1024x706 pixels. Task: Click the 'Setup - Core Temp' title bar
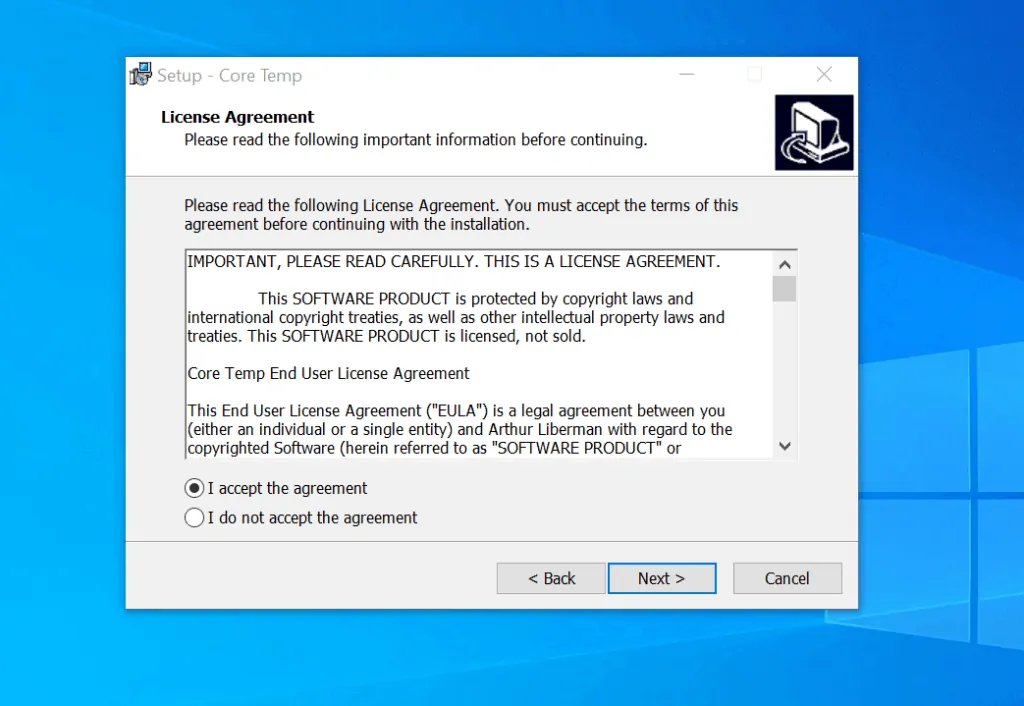400,74
